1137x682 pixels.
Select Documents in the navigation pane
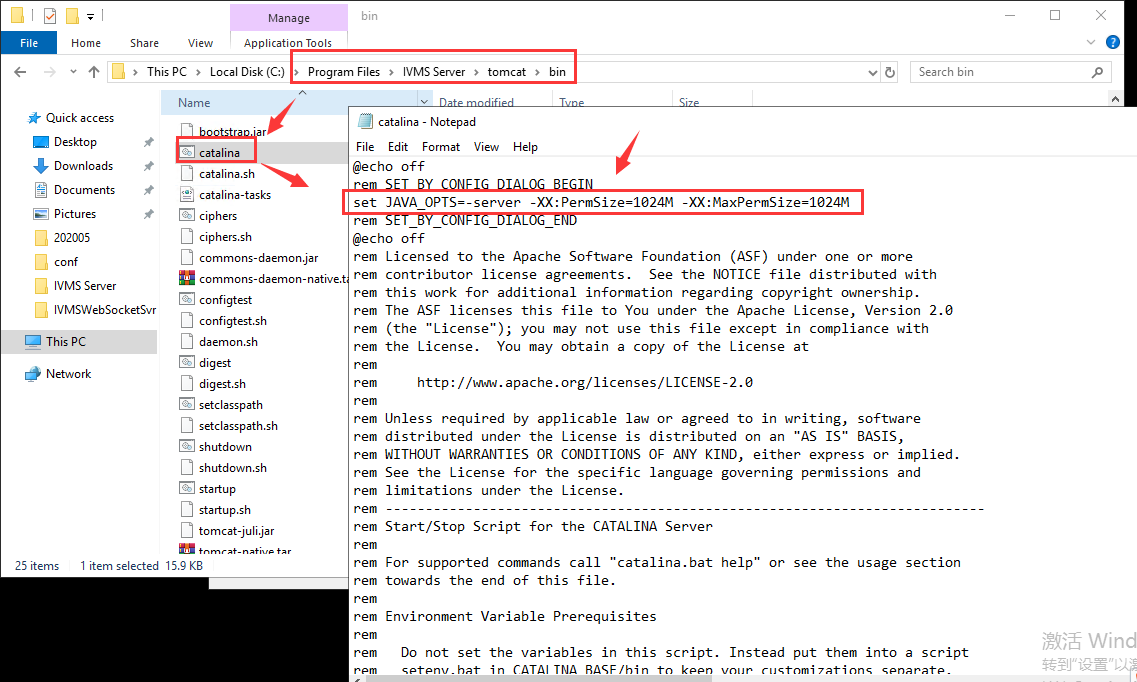84,190
